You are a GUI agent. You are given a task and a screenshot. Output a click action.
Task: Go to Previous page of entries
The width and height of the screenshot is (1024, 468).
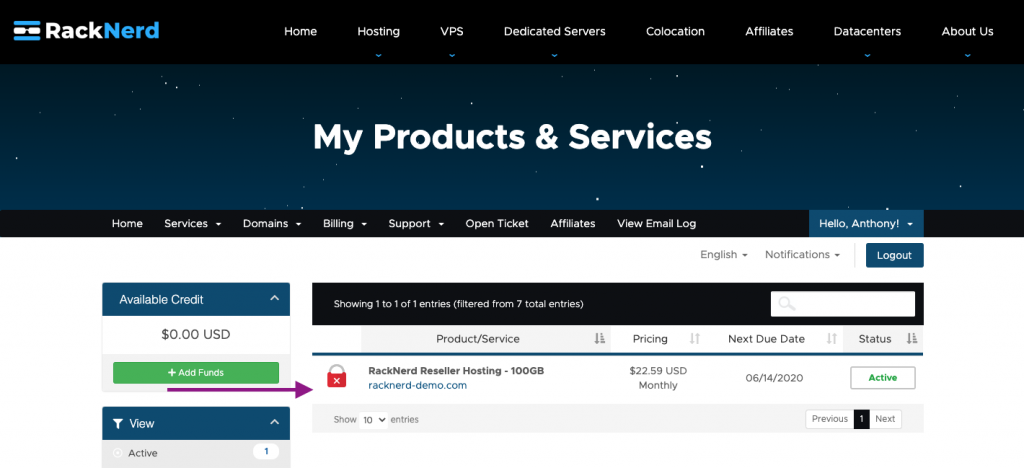[830, 419]
